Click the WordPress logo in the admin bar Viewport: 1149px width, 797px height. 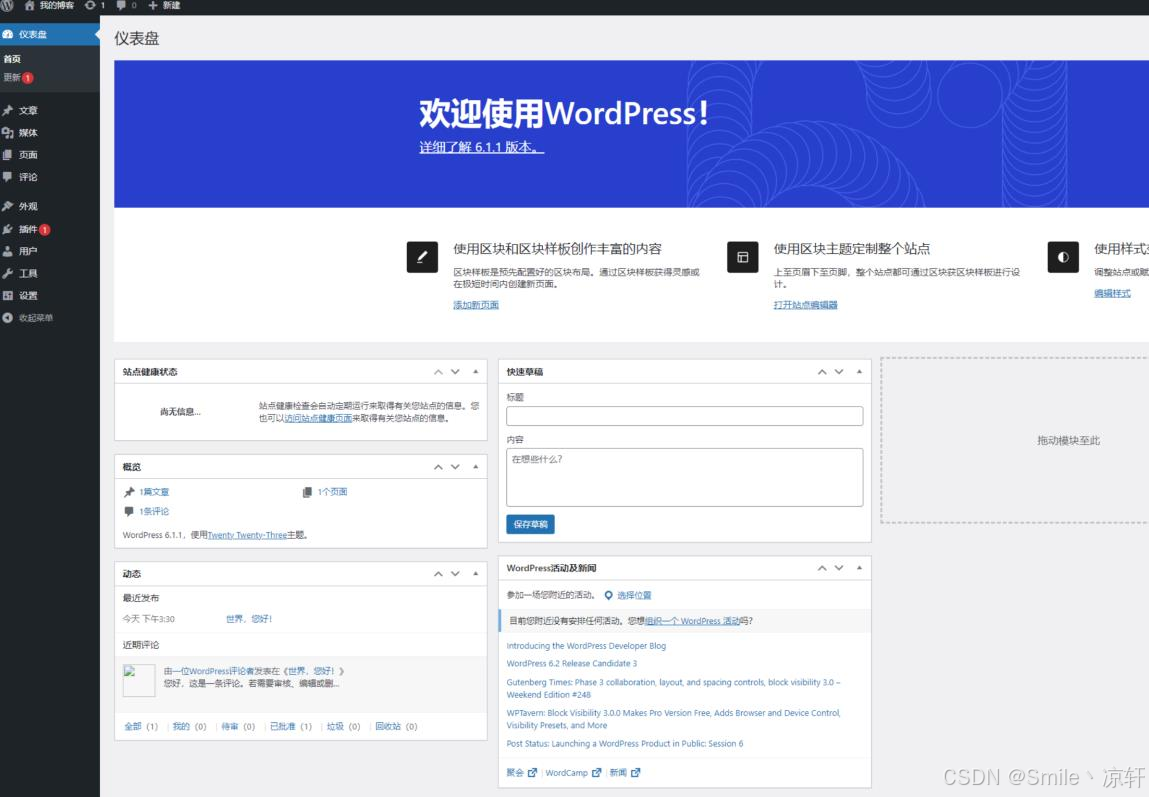(7, 5)
